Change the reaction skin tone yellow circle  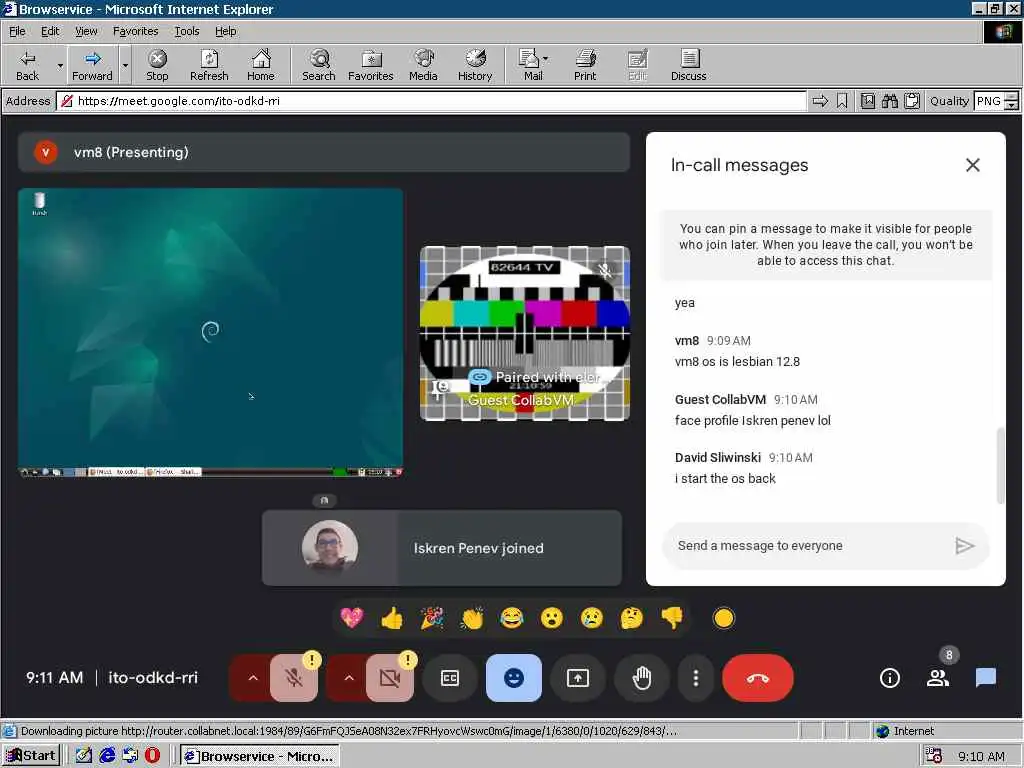click(x=724, y=618)
